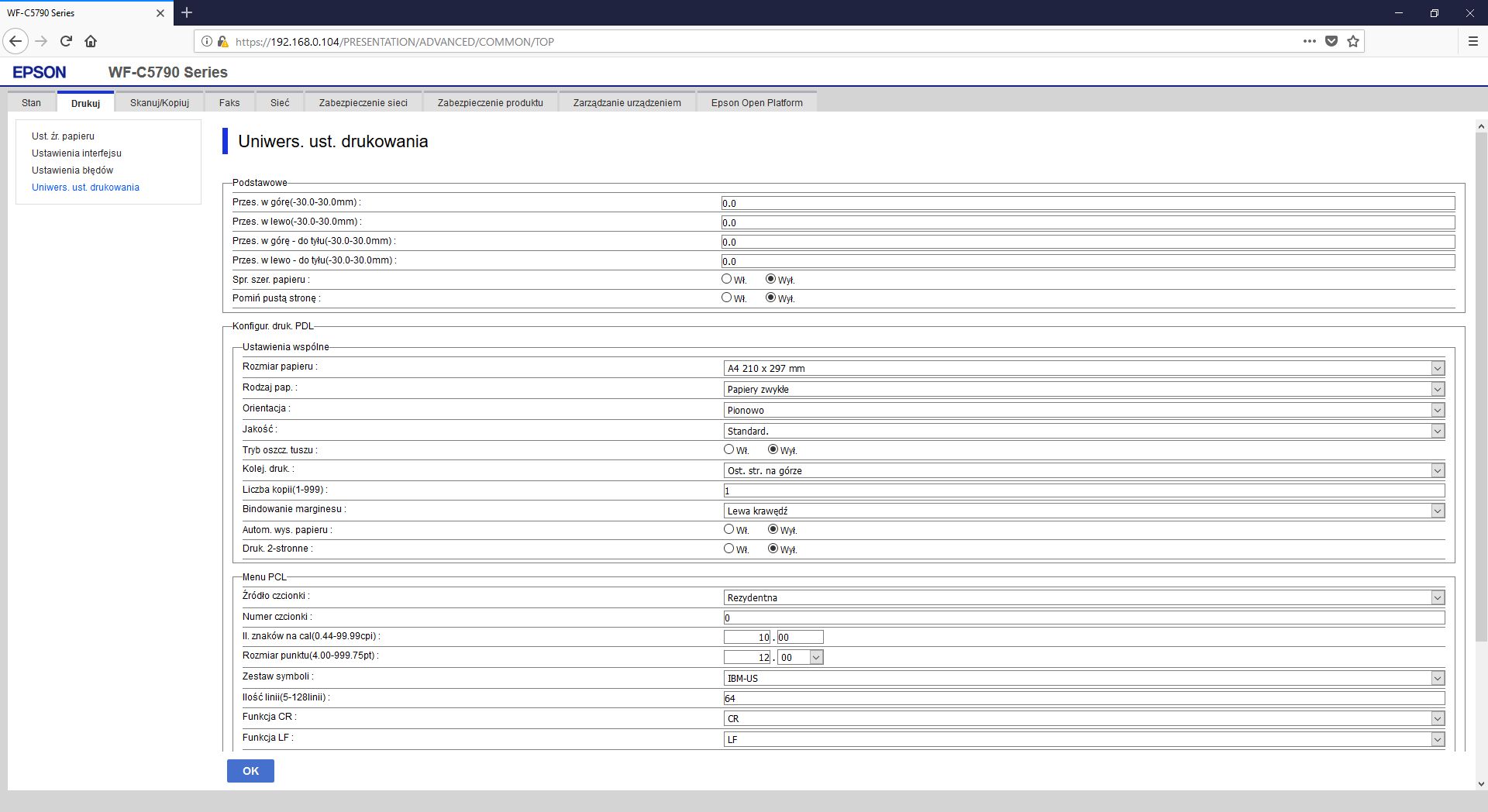
Task: Open Ustawienia interfejsu page
Action: (x=77, y=153)
